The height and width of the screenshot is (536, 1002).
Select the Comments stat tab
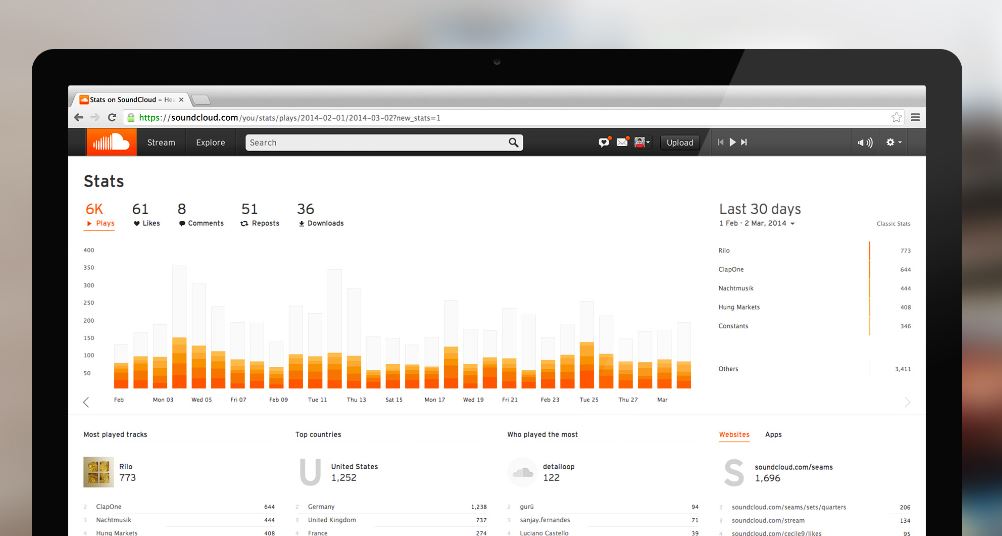201,215
